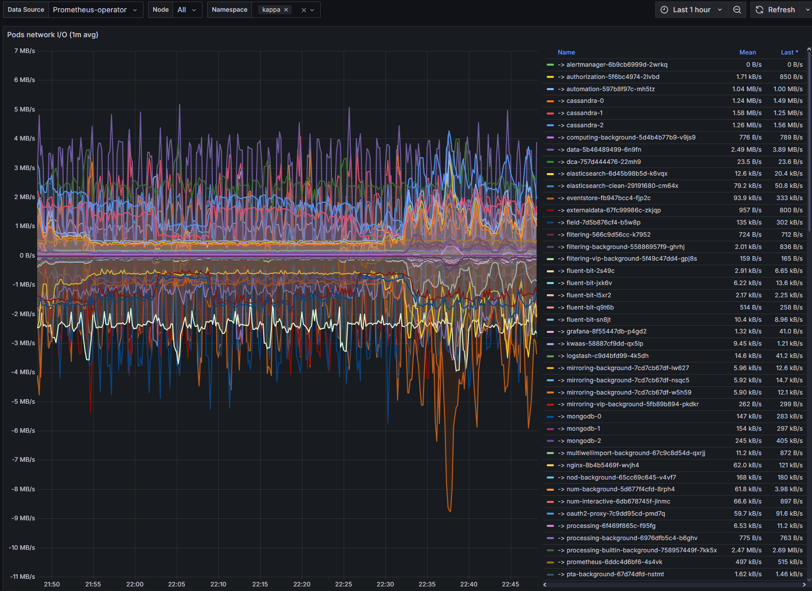The image size is (812, 592).
Task: Click the elasticsearch-clean series color swatch
Action: [550, 186]
